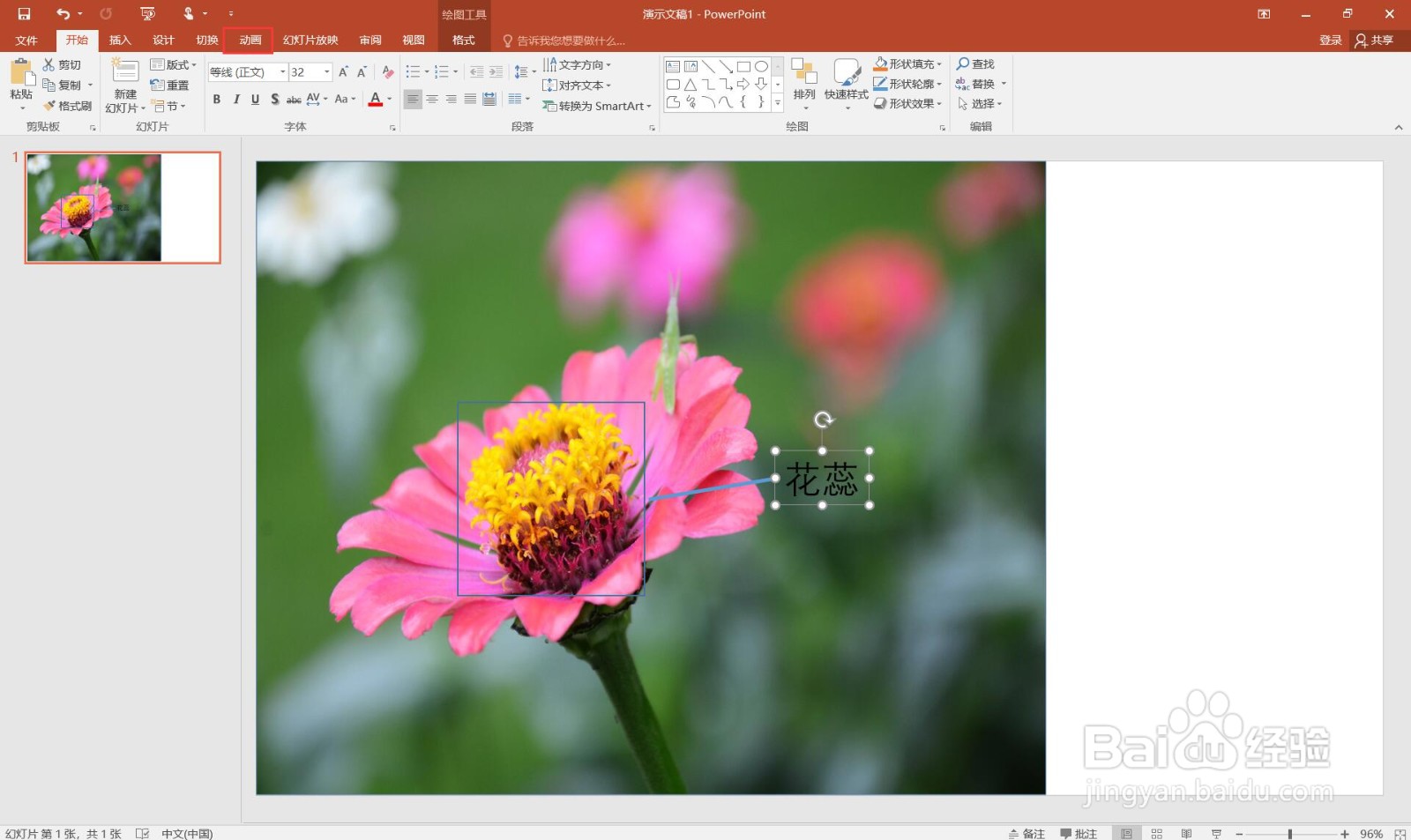Click the Save icon in quick access toolbar

pos(24,14)
